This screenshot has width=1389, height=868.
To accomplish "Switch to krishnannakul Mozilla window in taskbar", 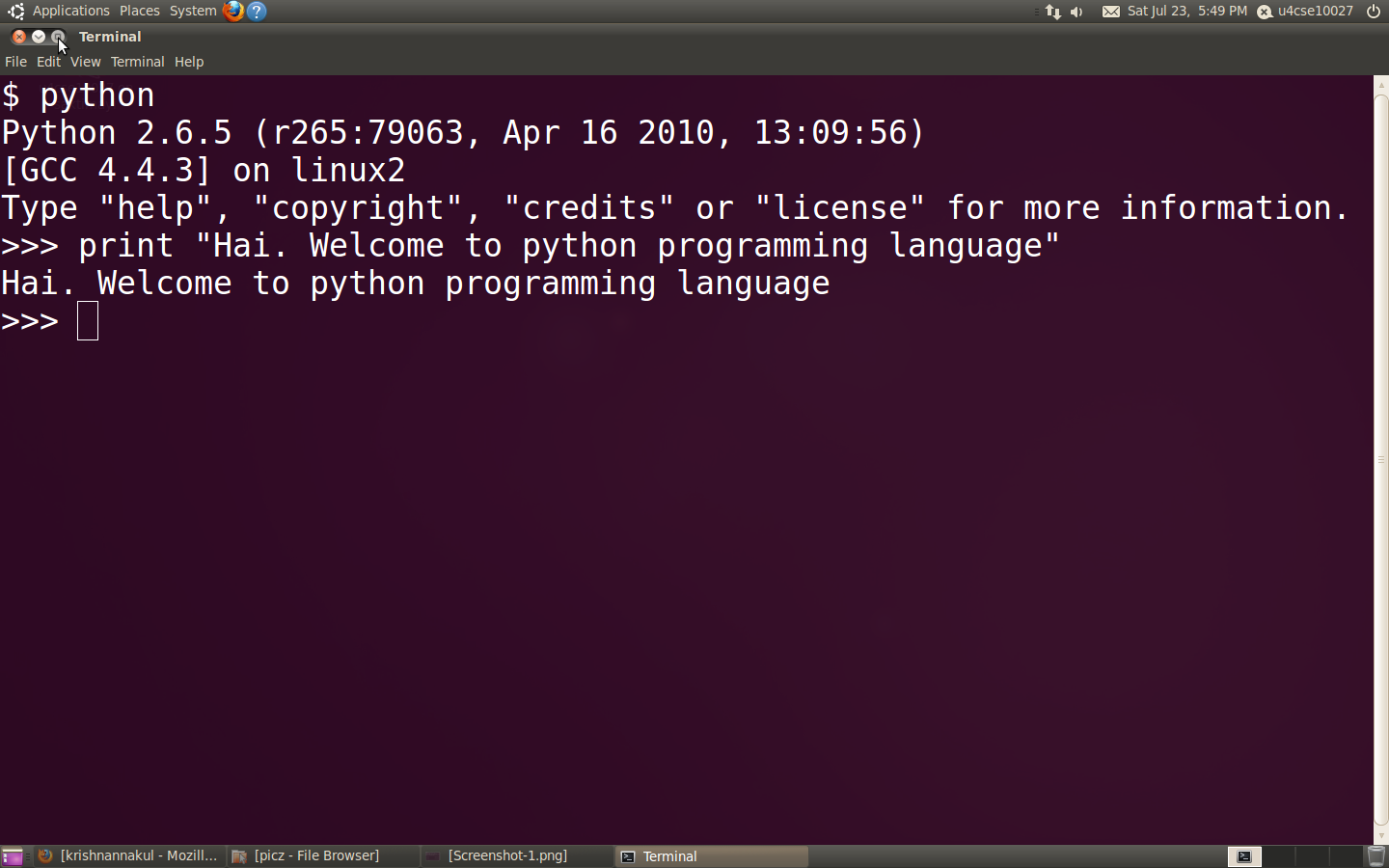I will click(128, 856).
